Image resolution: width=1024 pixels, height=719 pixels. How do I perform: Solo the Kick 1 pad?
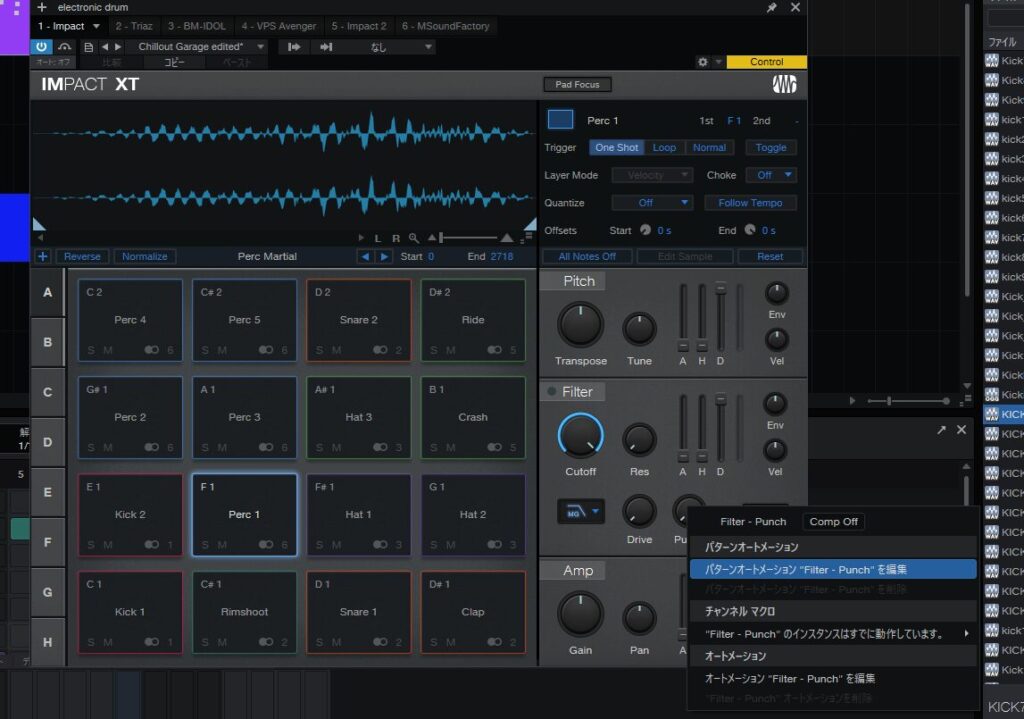pos(91,643)
